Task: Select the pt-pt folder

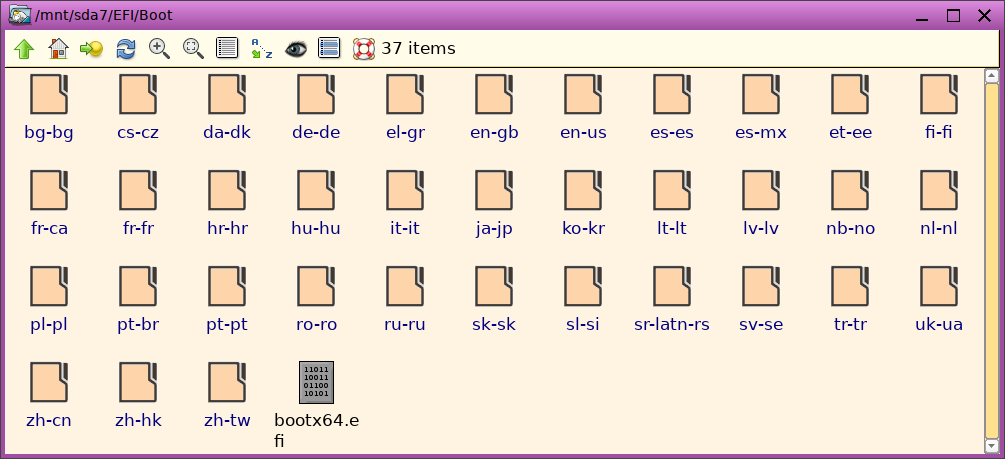Action: (227, 299)
